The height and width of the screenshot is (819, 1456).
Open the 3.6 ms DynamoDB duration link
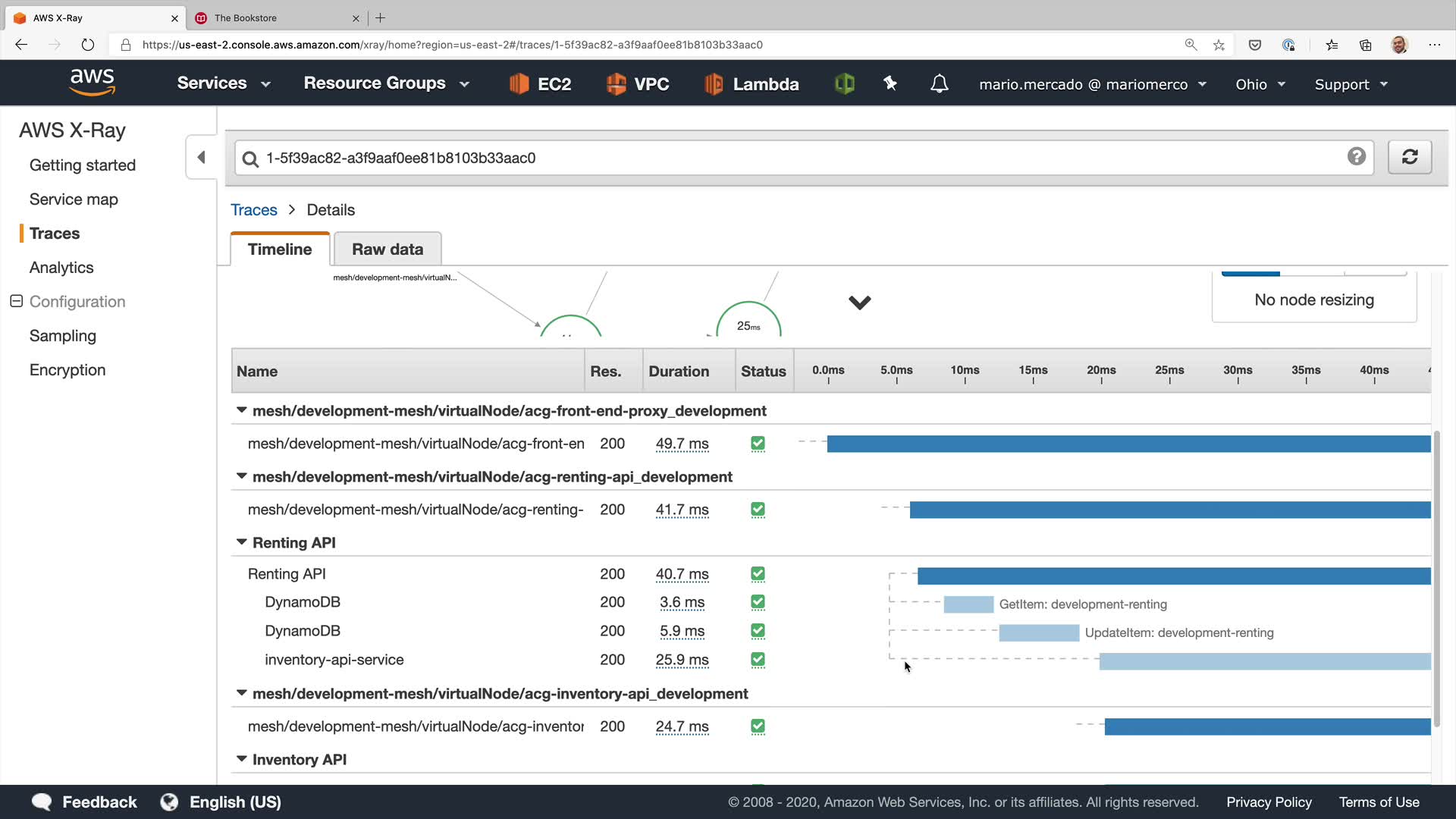682,602
